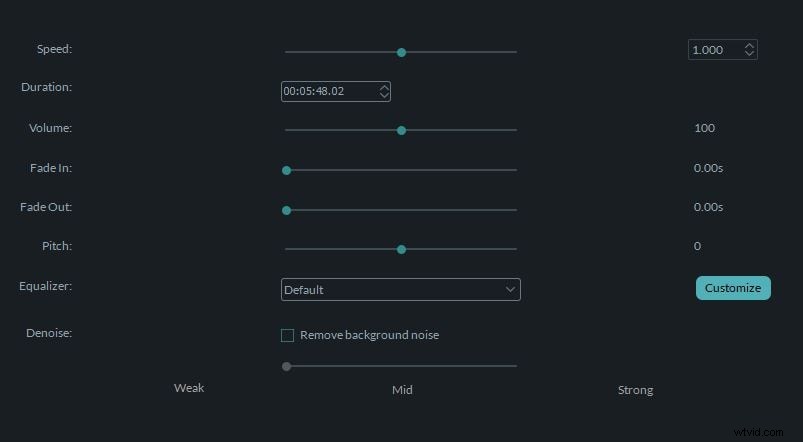
Task: Click the Denoise: label
Action: 49,333
